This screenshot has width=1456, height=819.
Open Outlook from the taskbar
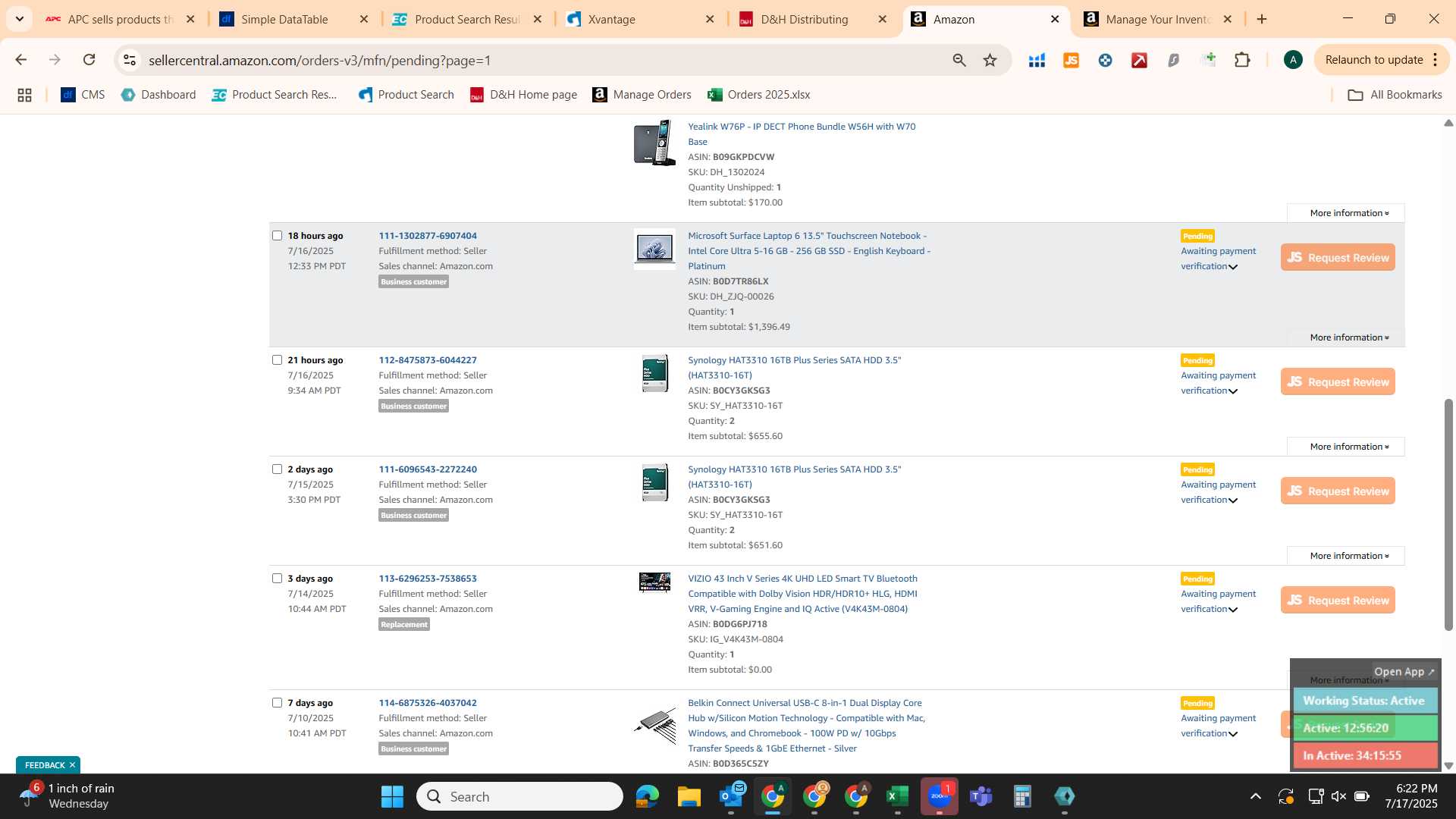tap(731, 796)
